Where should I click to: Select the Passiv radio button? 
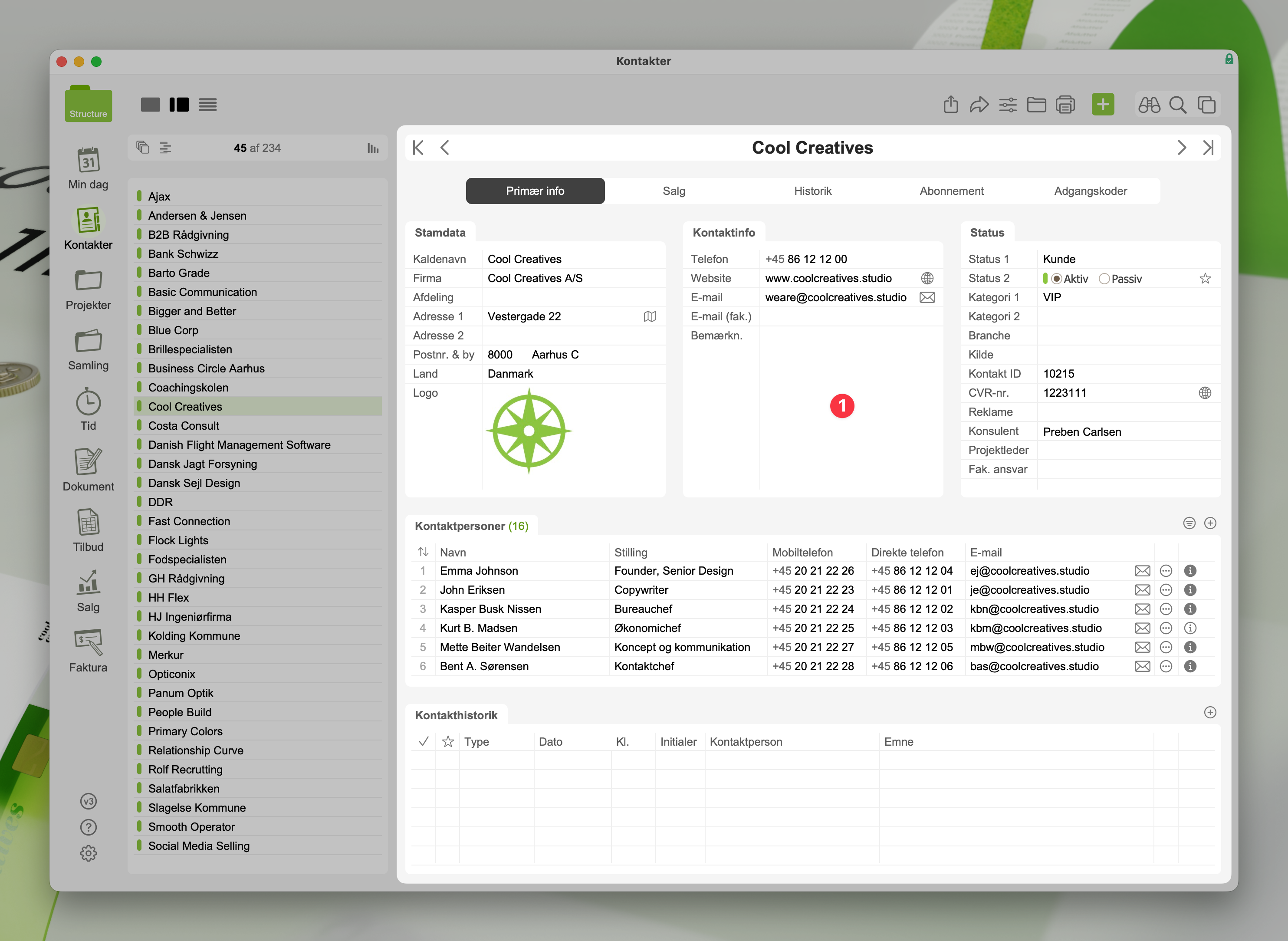click(x=1104, y=279)
